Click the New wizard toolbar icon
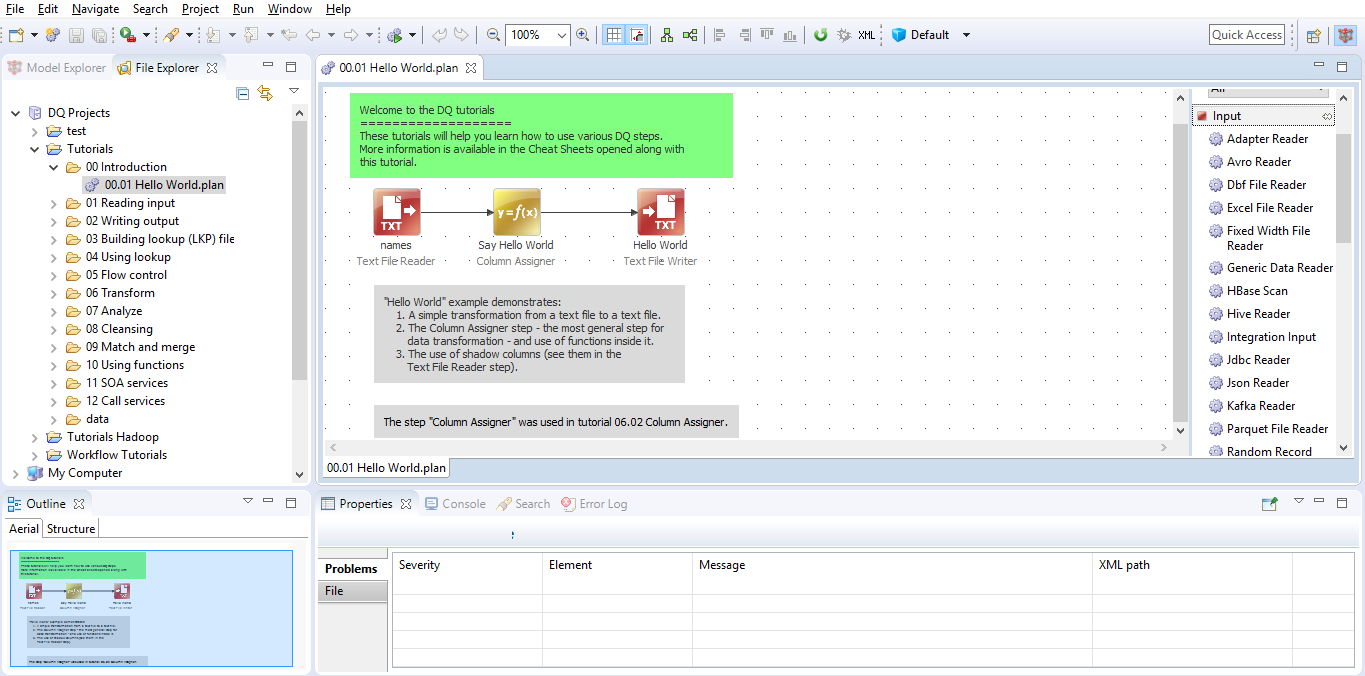Viewport: 1365px width, 676px height. pyautogui.click(x=15, y=35)
